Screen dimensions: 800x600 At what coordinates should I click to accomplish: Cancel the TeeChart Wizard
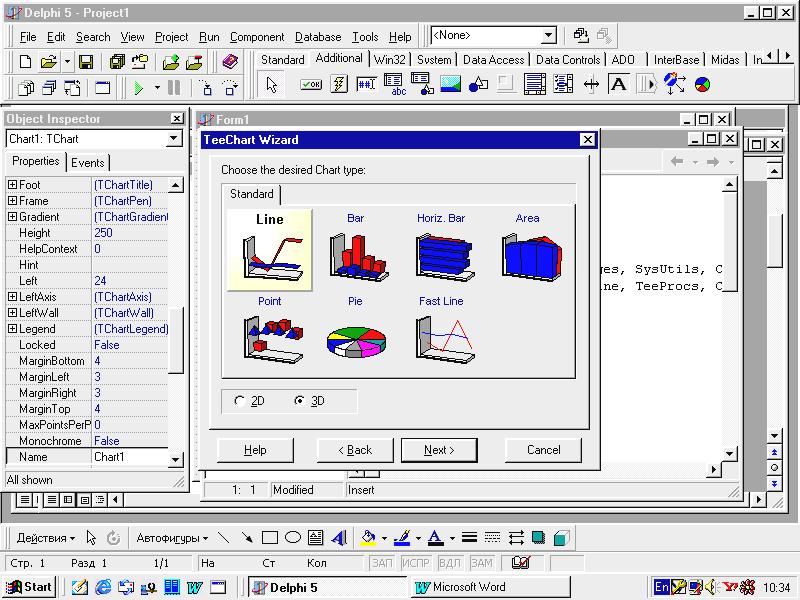(x=543, y=450)
